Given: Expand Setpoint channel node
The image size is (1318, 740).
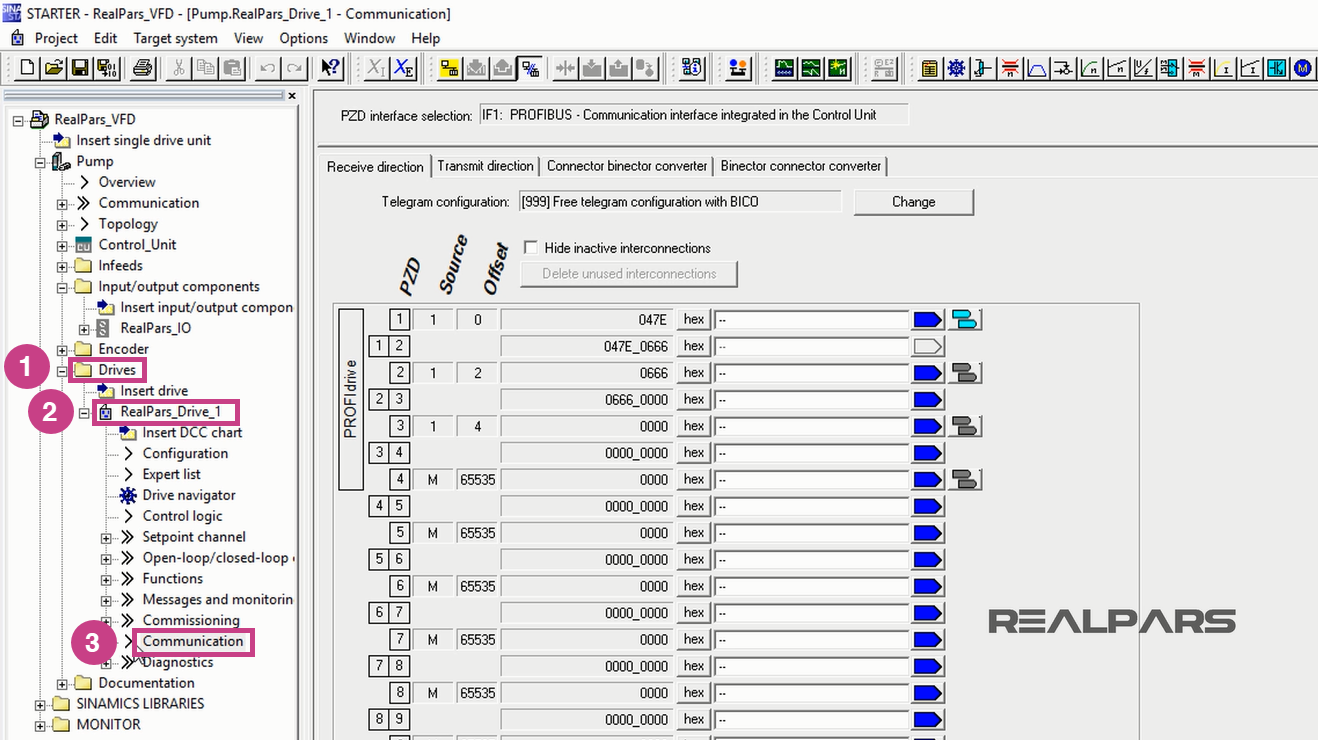Looking at the screenshot, I should click(x=106, y=538).
